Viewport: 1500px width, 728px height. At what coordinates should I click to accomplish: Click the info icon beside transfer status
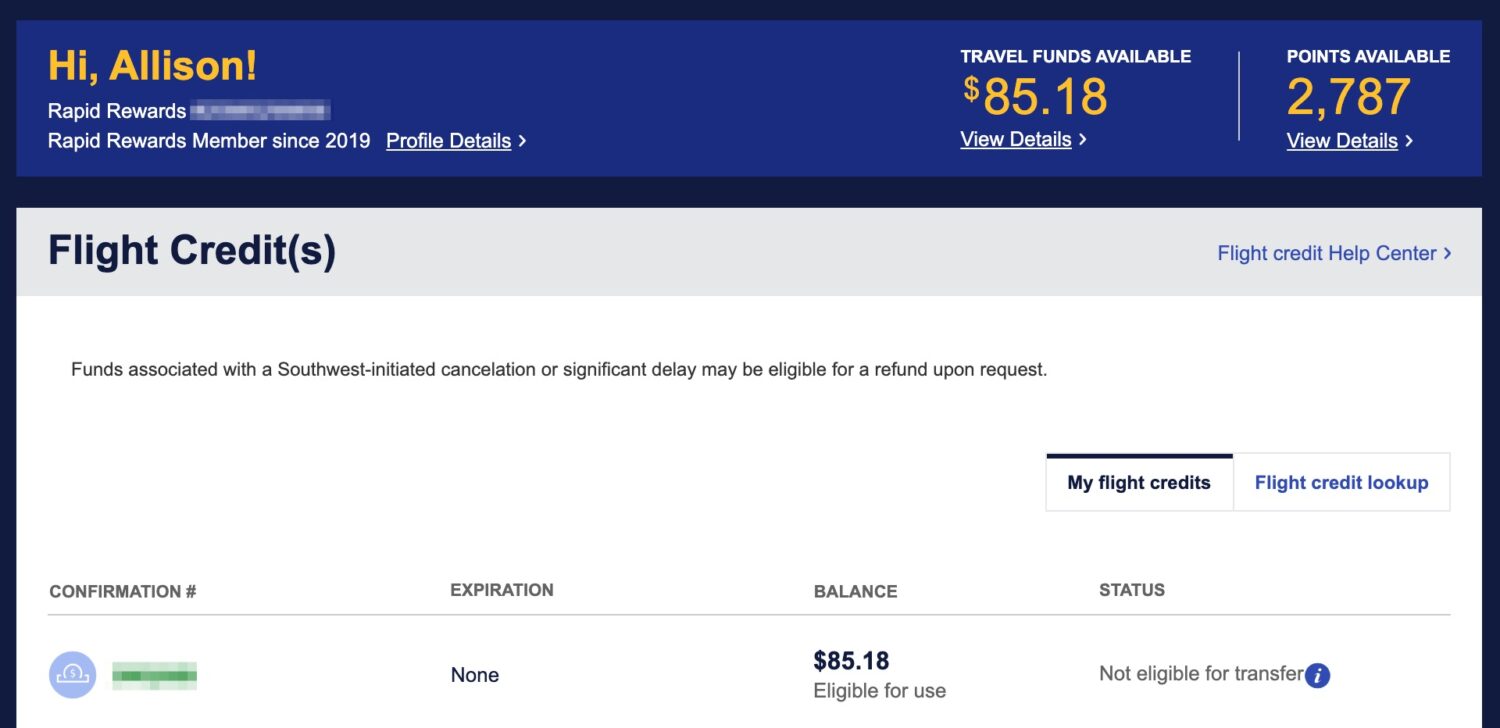tap(1318, 676)
